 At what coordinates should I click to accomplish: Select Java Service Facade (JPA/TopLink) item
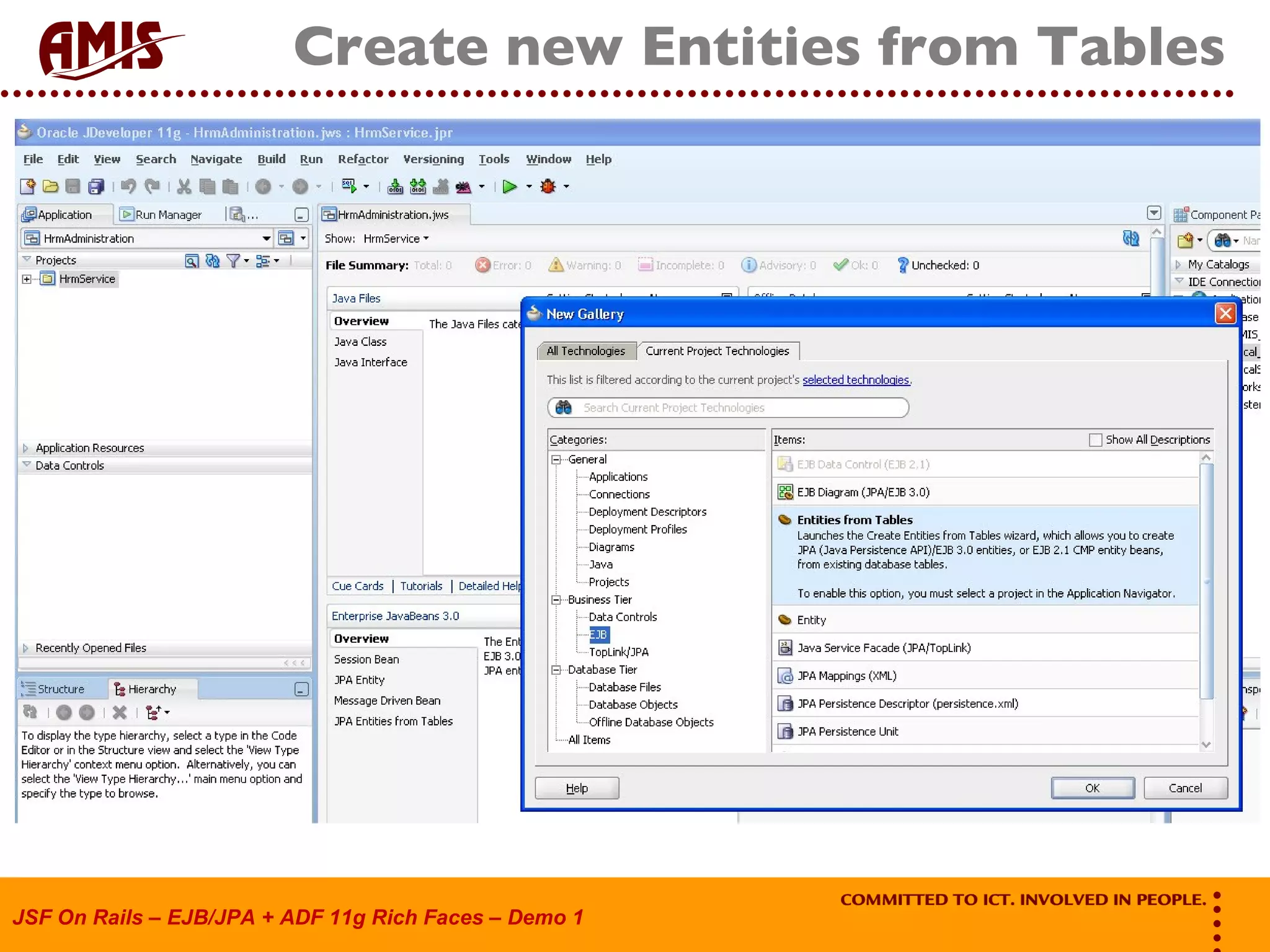click(x=985, y=648)
